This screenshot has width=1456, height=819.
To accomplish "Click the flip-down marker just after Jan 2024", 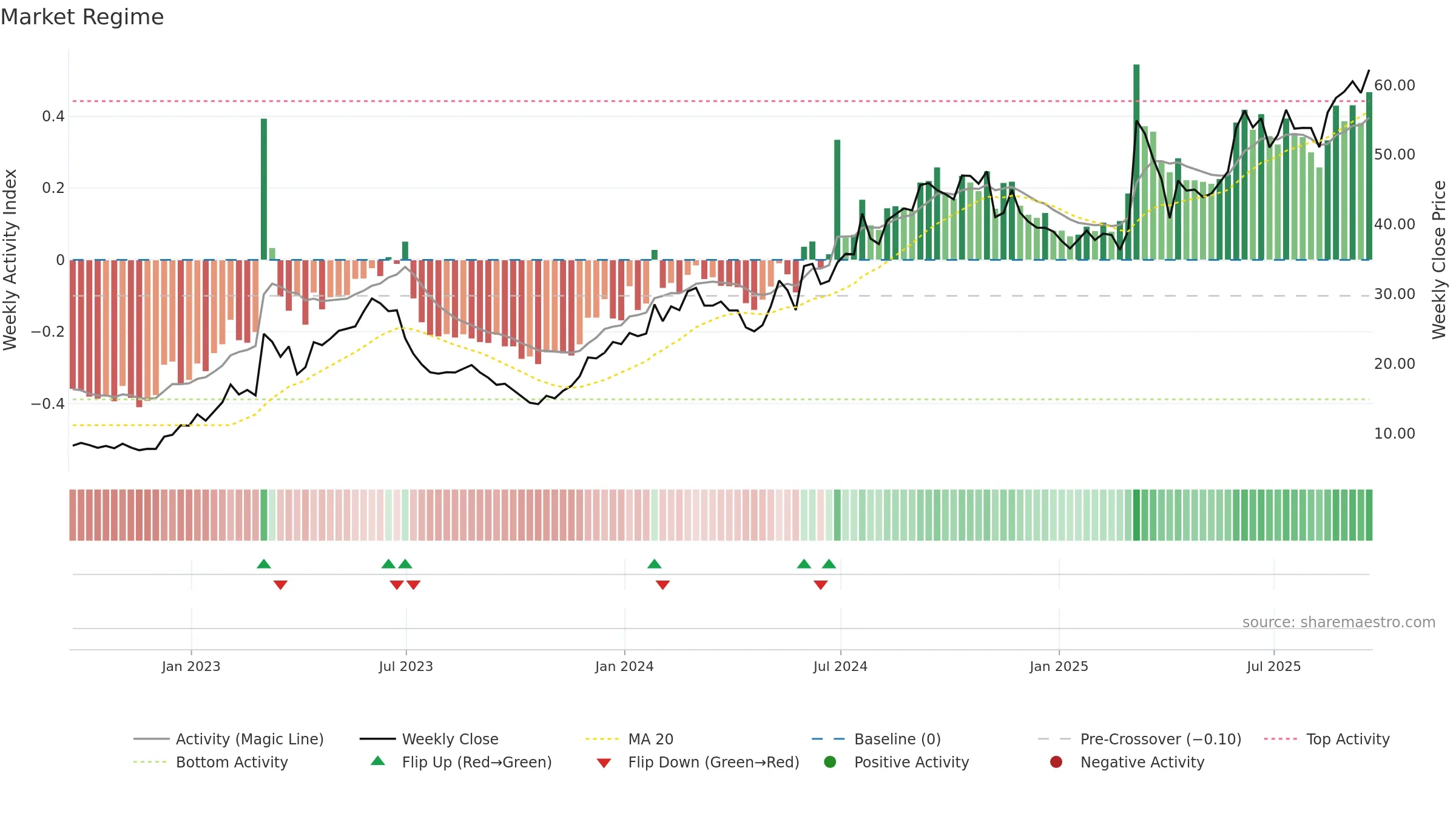I will pyautogui.click(x=662, y=585).
